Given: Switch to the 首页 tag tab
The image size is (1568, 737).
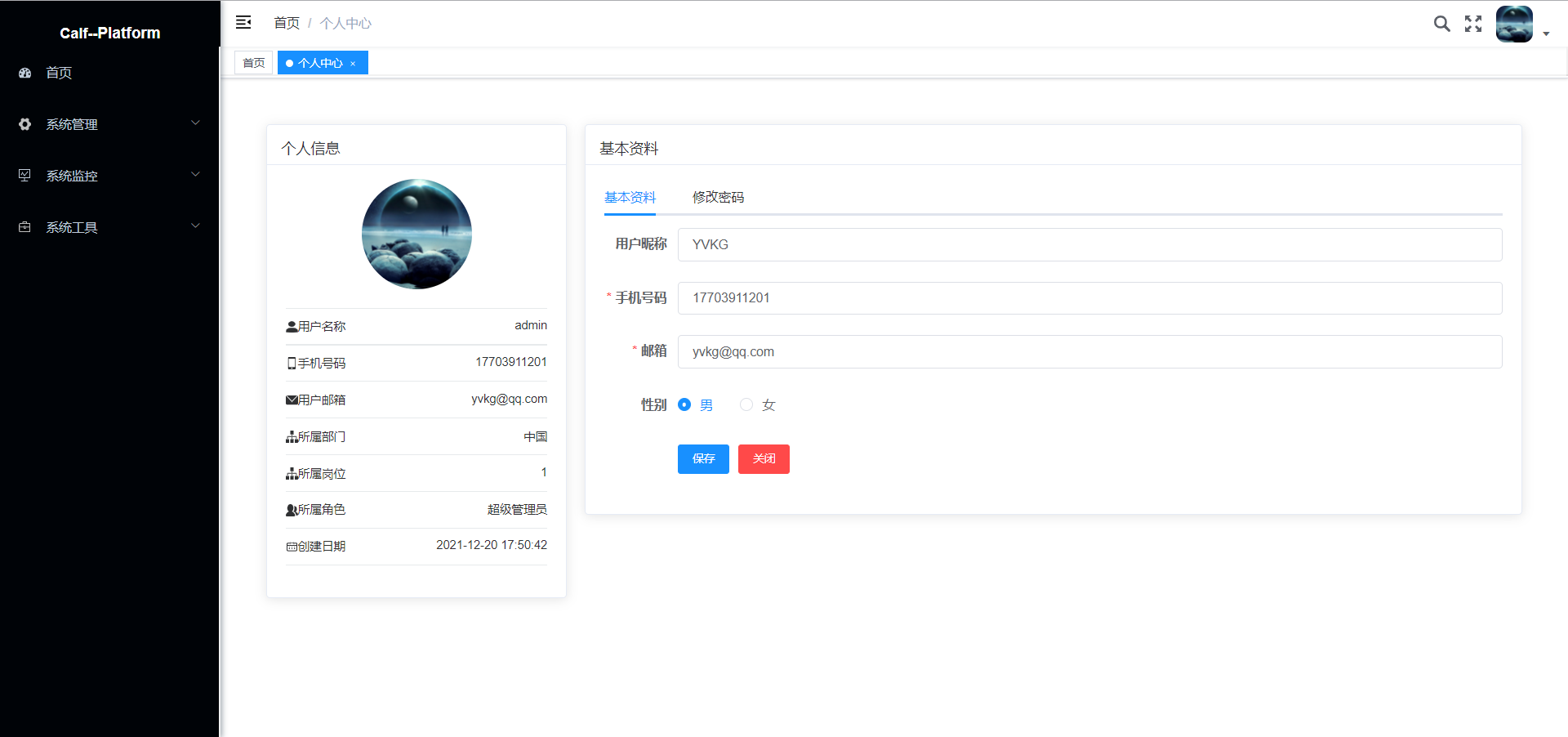Looking at the screenshot, I should pyautogui.click(x=254, y=63).
